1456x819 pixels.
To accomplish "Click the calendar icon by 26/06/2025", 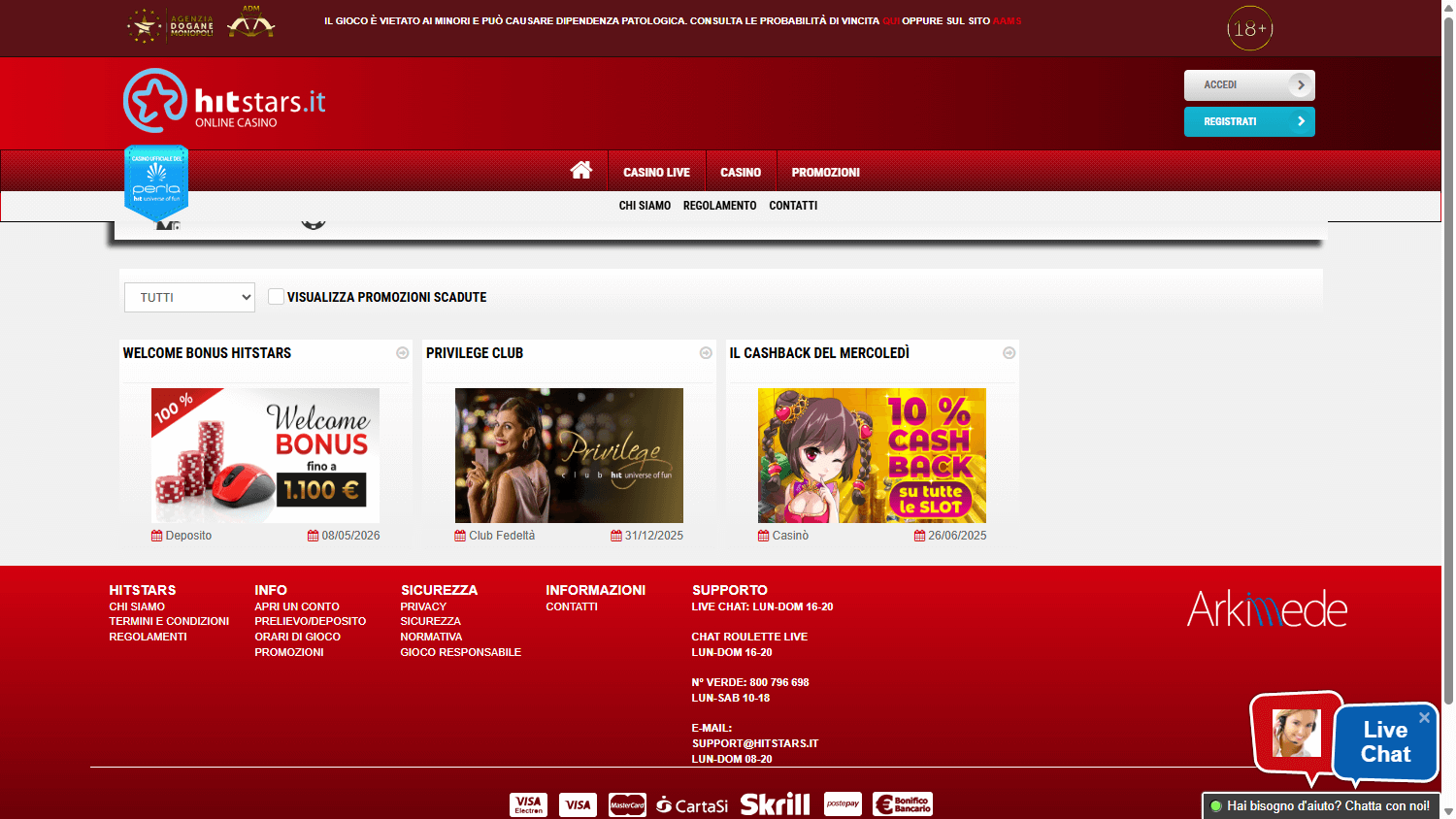I will 919,536.
